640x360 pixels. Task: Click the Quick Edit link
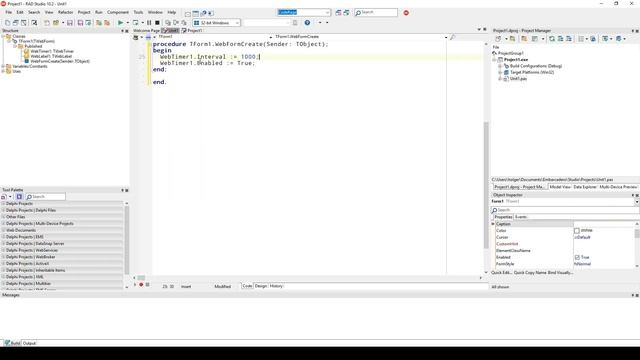[x=501, y=273]
